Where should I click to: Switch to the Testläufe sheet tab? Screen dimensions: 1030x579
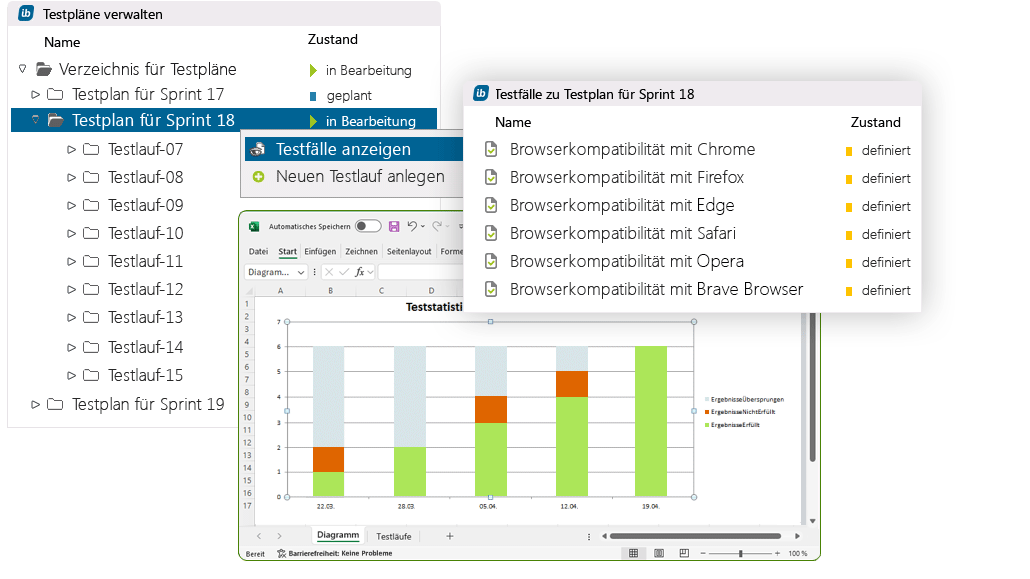pos(395,536)
